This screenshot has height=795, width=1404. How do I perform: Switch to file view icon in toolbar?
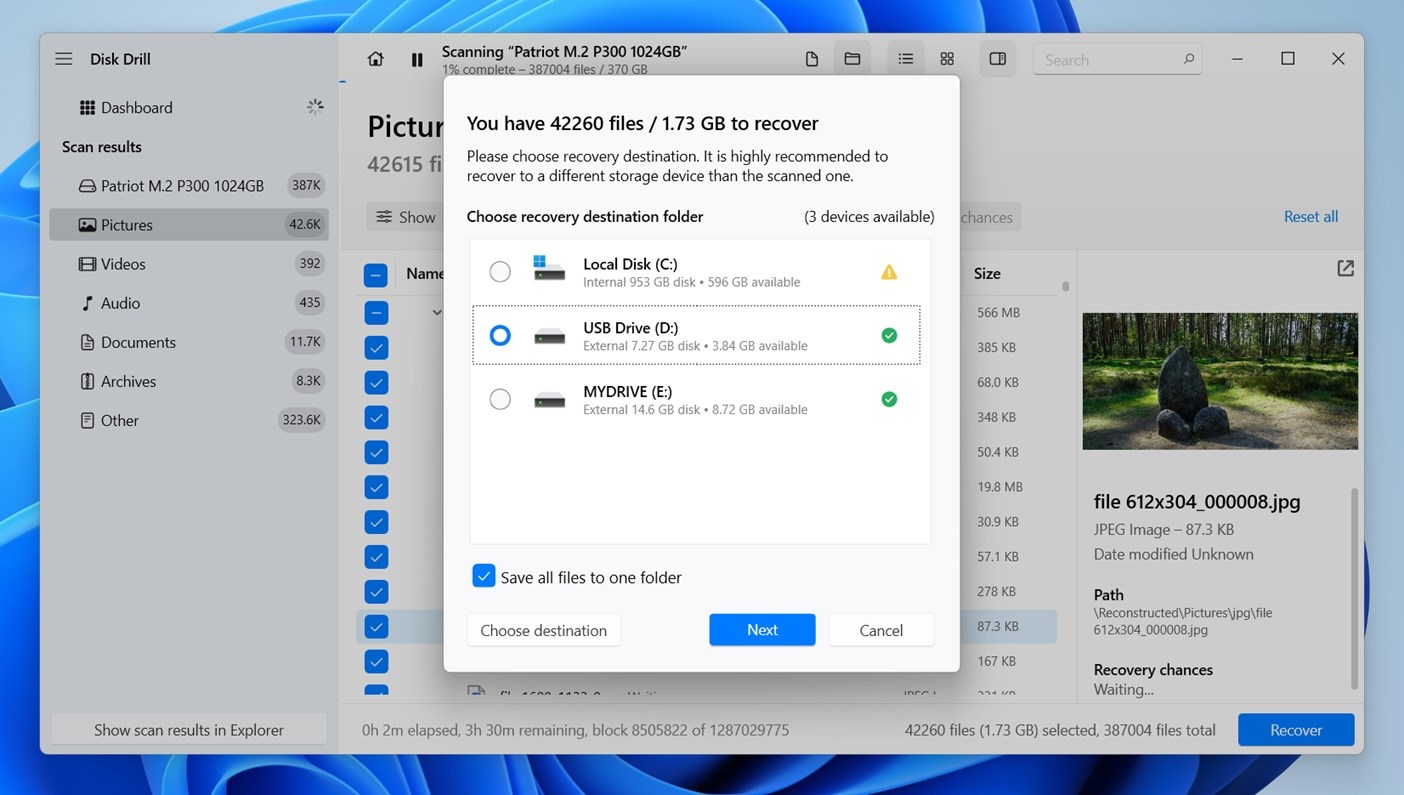[x=812, y=59]
